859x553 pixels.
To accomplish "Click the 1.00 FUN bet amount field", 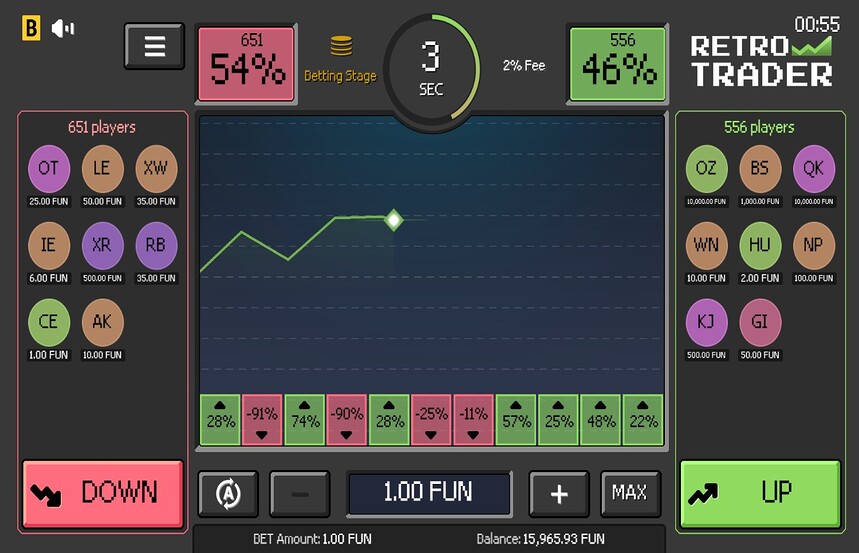I will tap(429, 493).
